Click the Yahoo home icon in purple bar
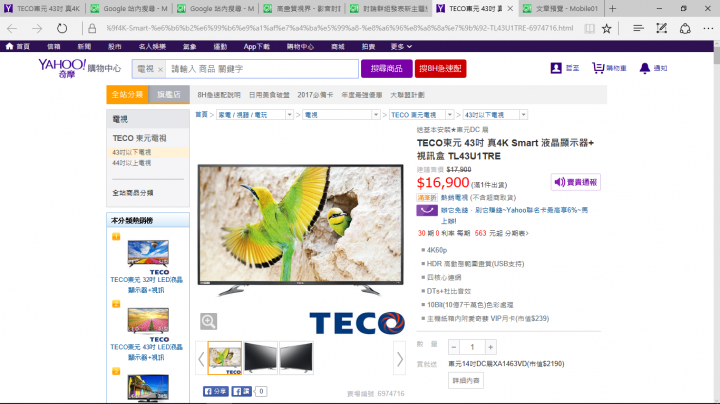This screenshot has width=720, height=404. pos(9,46)
